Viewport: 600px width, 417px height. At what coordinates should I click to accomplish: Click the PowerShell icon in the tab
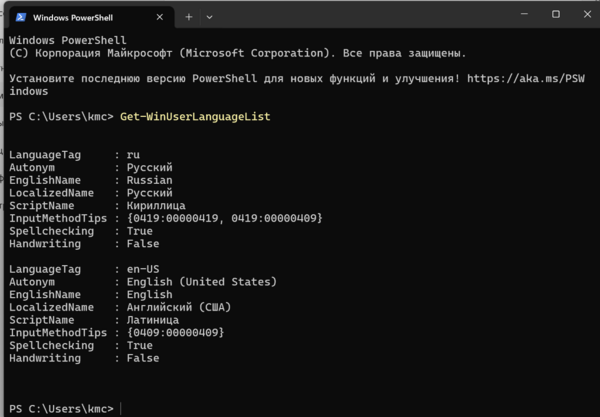click(21, 17)
